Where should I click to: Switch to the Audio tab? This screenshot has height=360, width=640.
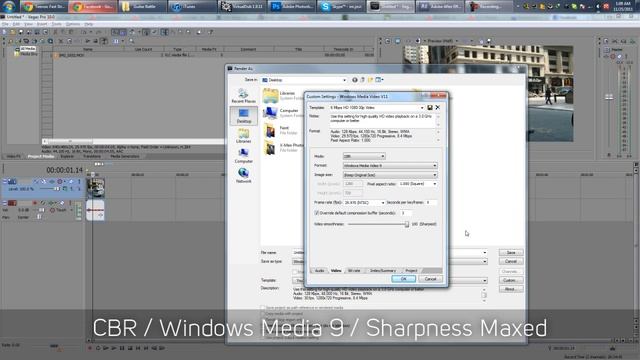pyautogui.click(x=319, y=271)
